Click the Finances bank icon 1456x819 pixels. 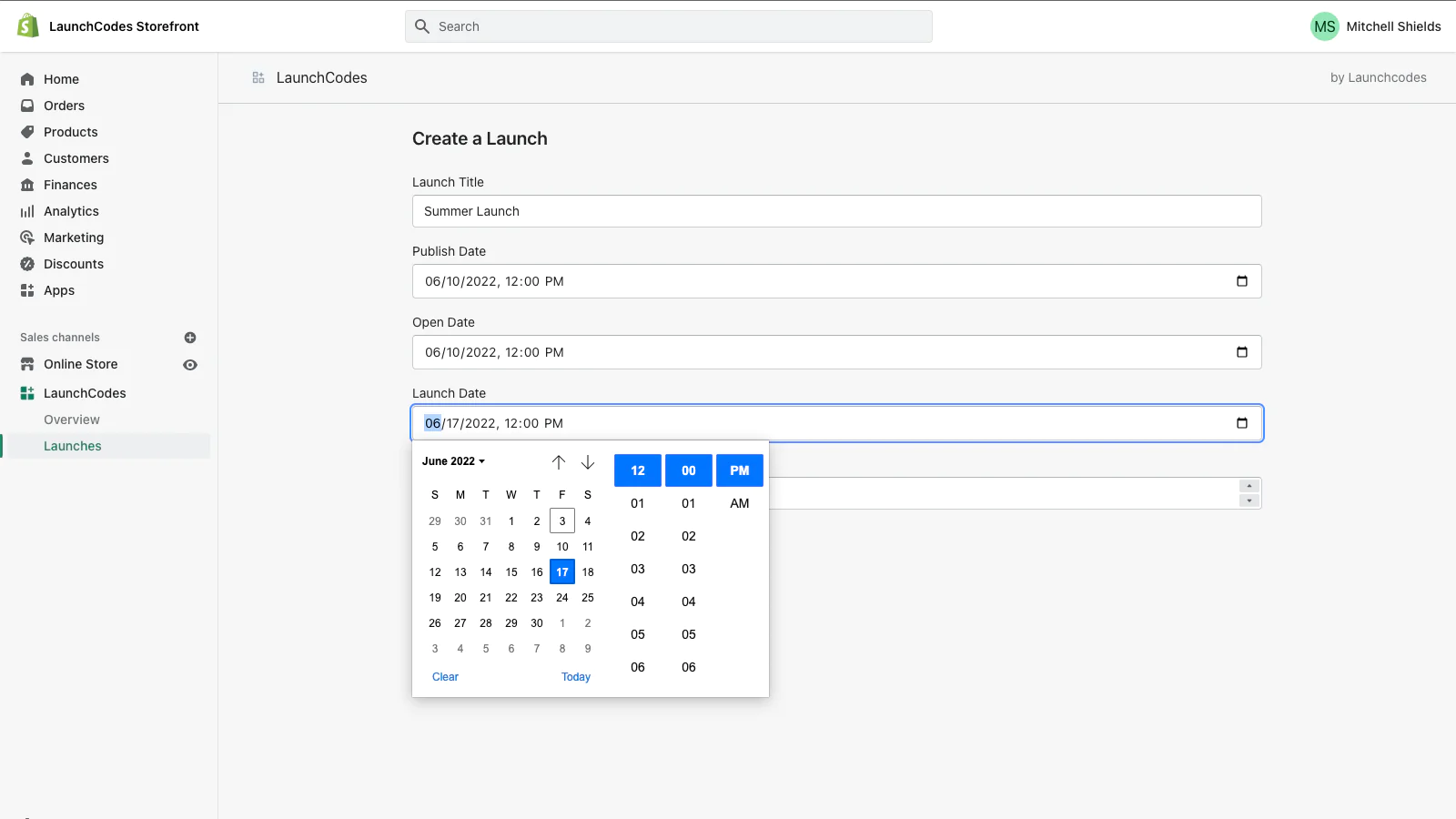click(27, 185)
